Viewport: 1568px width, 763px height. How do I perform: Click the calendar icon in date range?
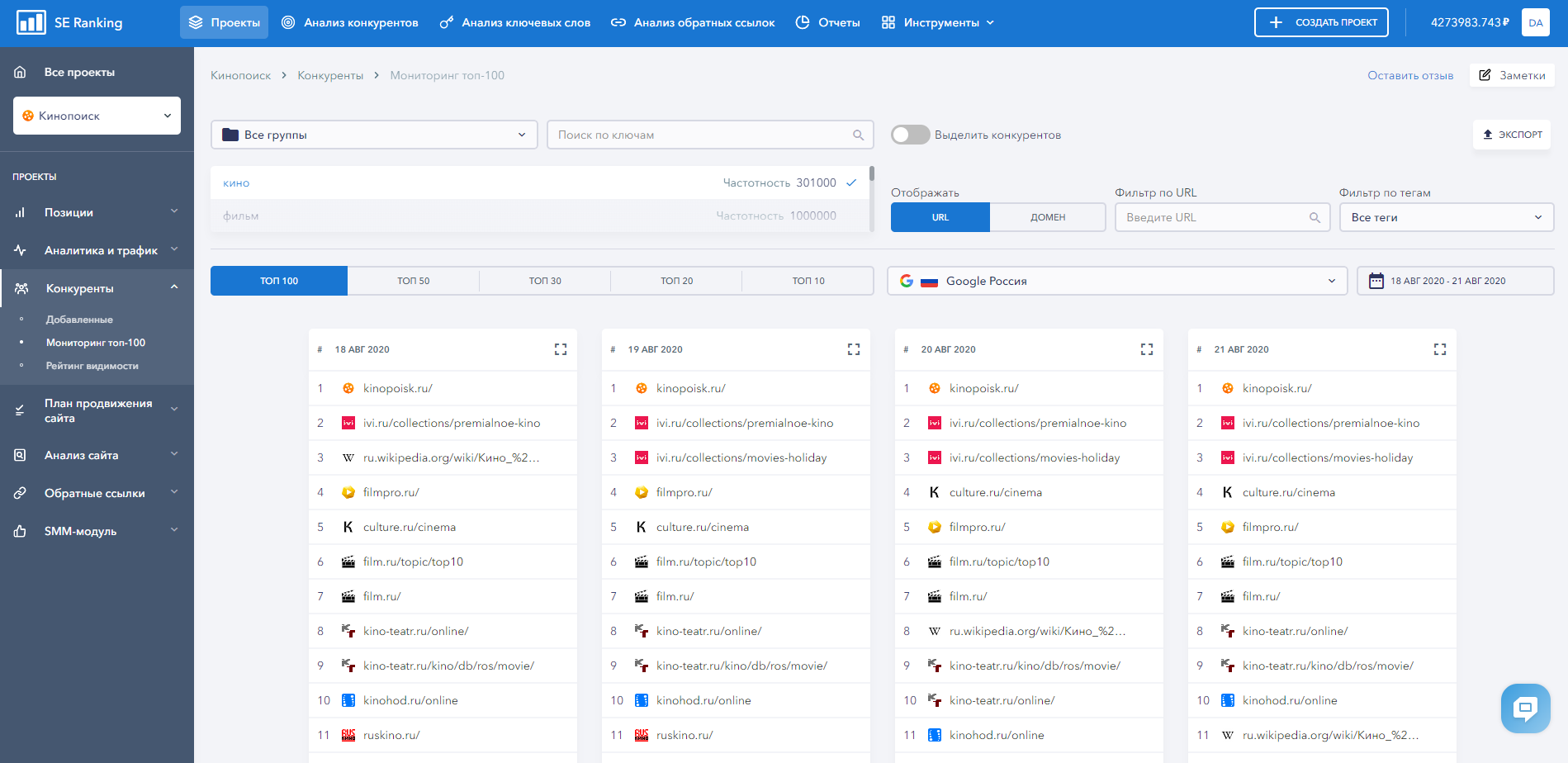[x=1376, y=281]
